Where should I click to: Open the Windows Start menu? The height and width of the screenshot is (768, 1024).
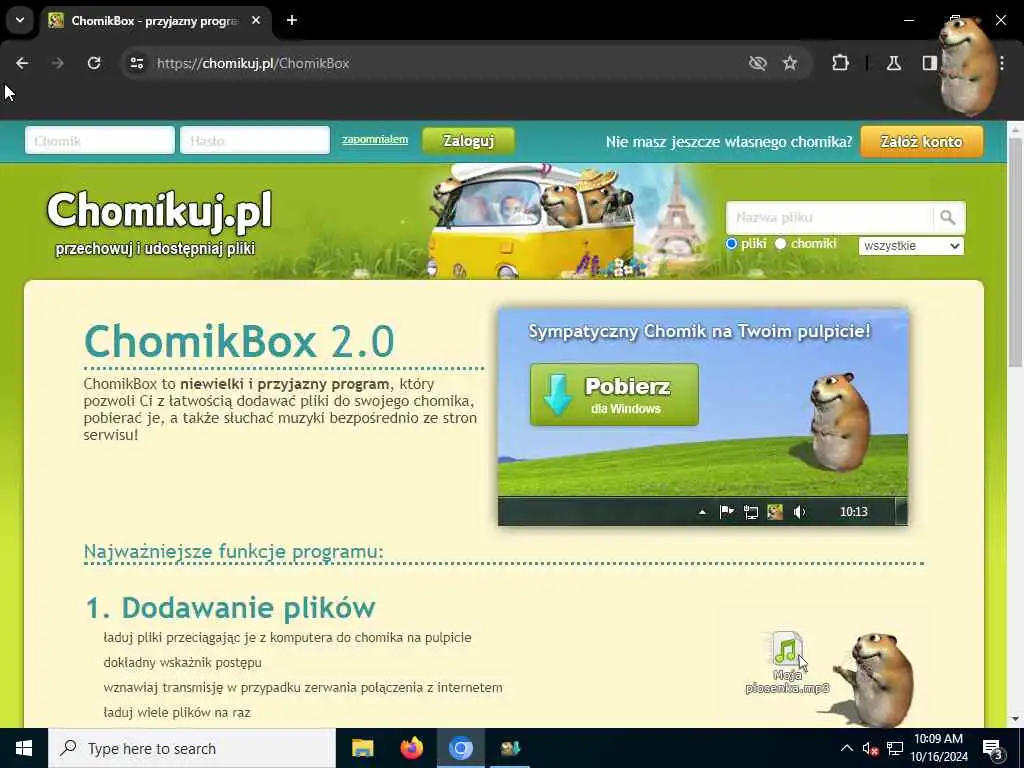(24, 748)
